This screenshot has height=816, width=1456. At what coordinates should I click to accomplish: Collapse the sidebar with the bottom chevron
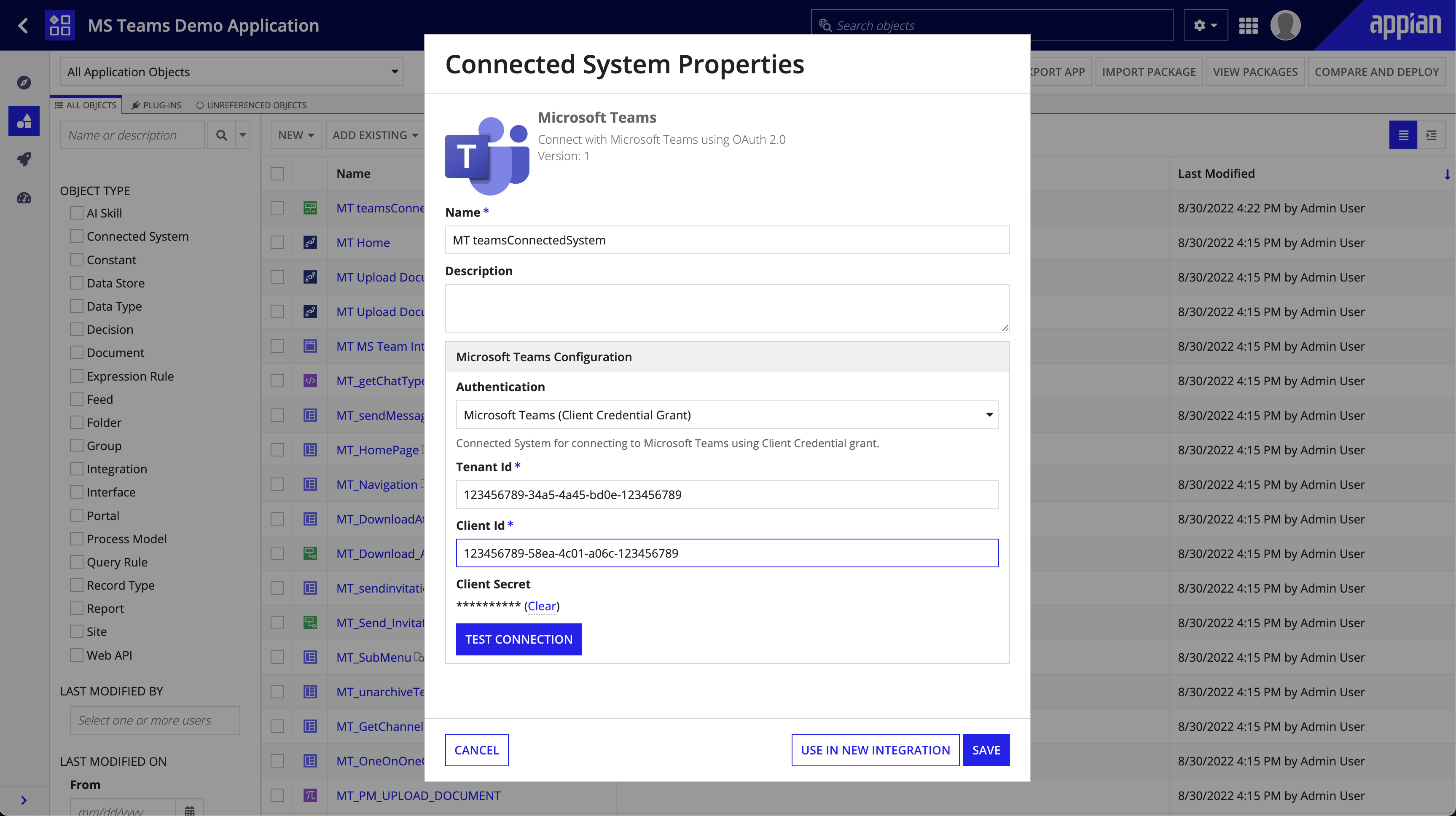click(x=24, y=800)
